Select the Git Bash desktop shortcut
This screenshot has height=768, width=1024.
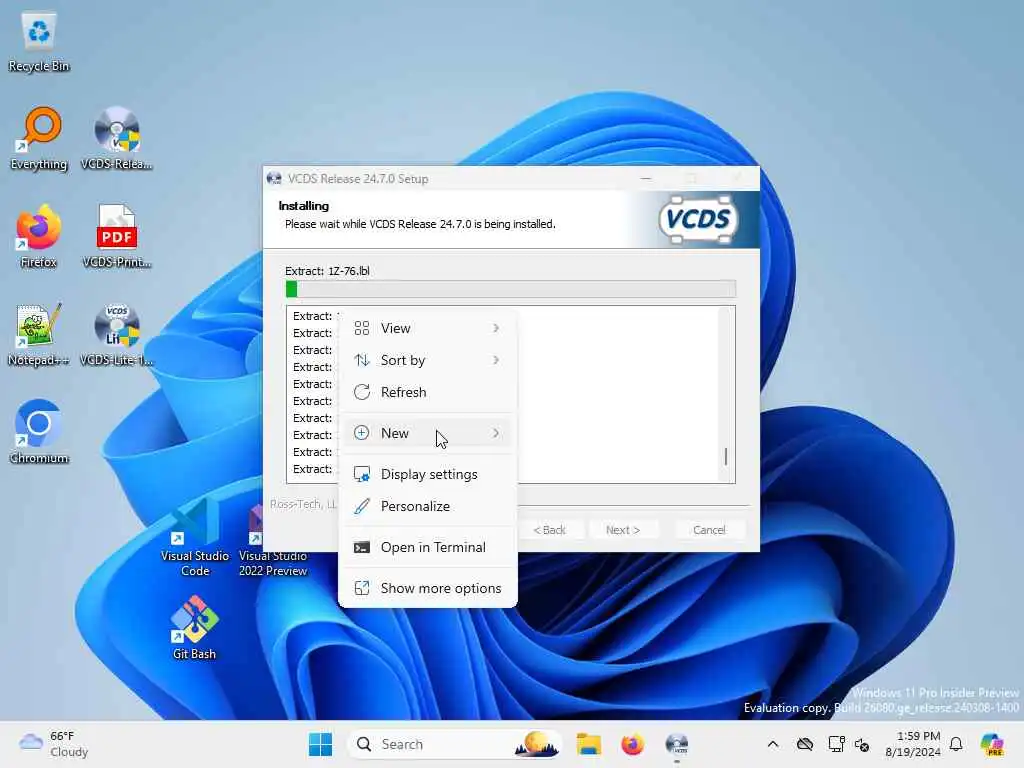coord(195,628)
